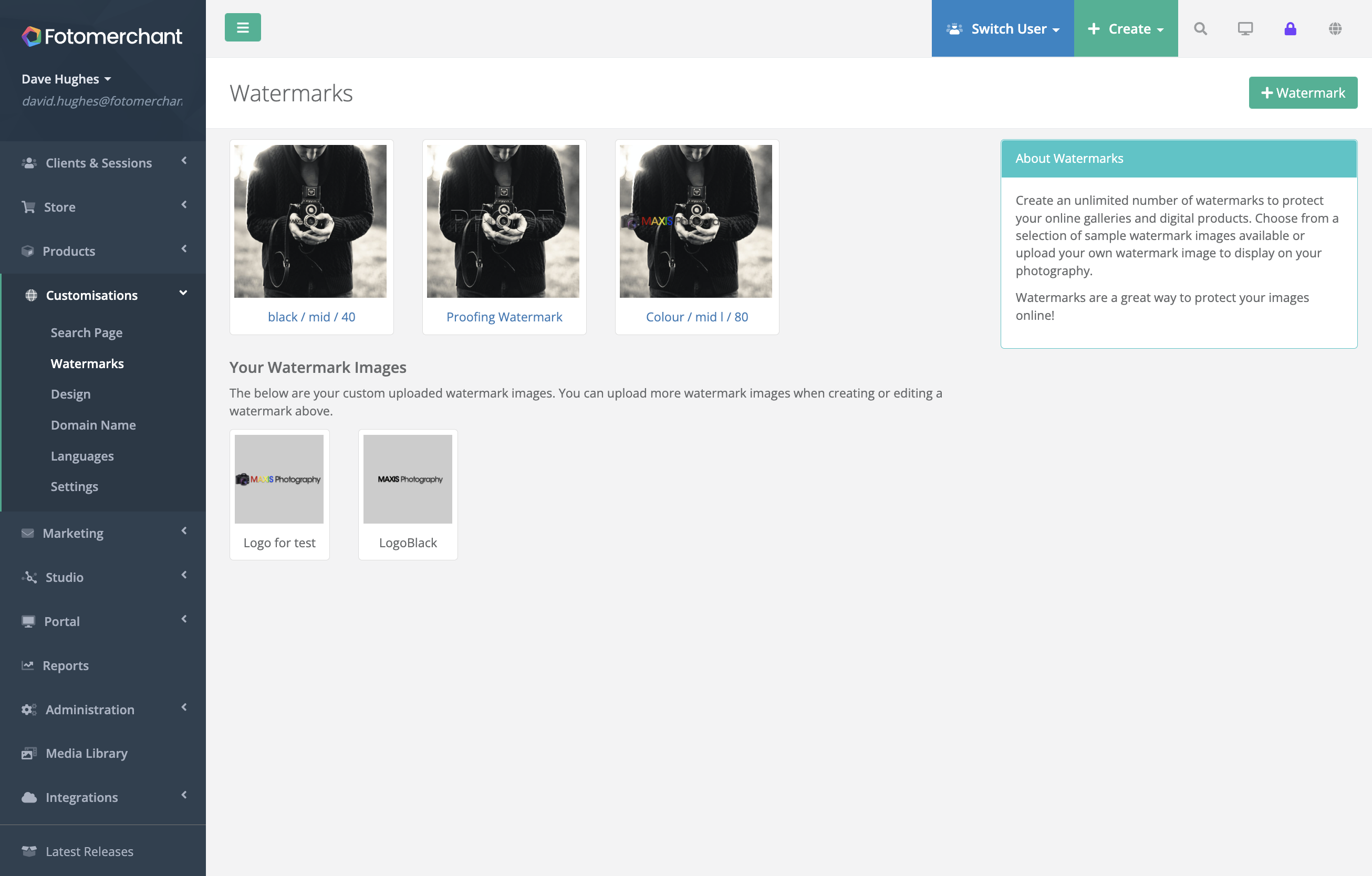Click the Reports chart icon
The image size is (1372, 876).
27,665
